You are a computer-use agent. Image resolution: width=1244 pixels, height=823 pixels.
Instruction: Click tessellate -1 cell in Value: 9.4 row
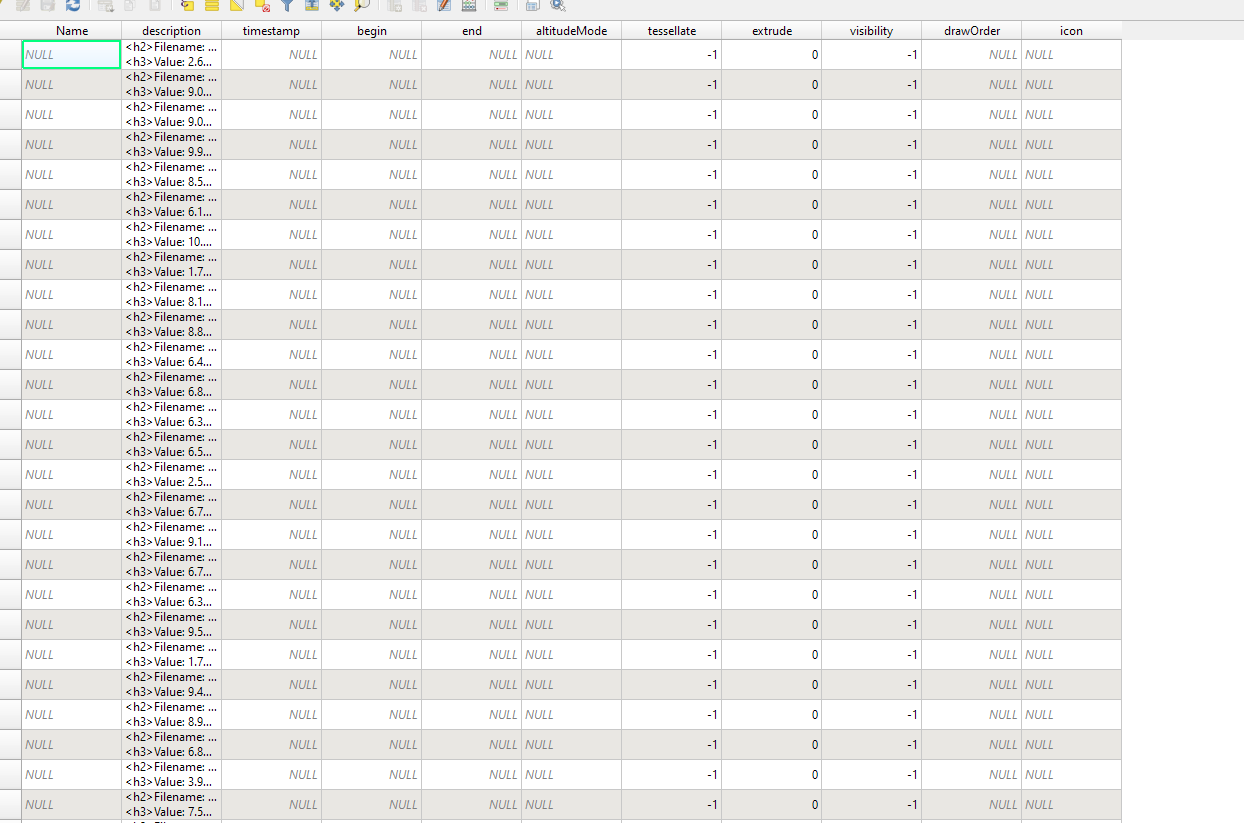coord(672,684)
